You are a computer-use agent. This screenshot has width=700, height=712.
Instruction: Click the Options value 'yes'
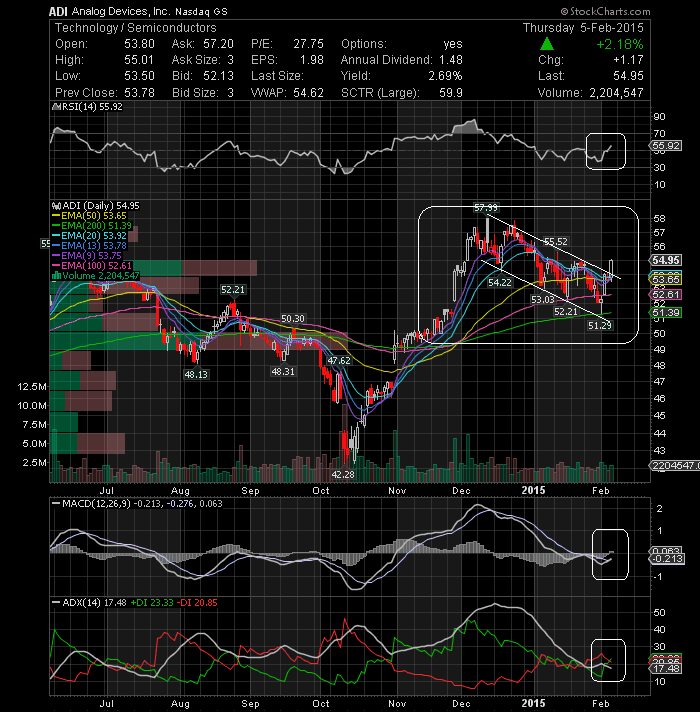click(x=453, y=44)
